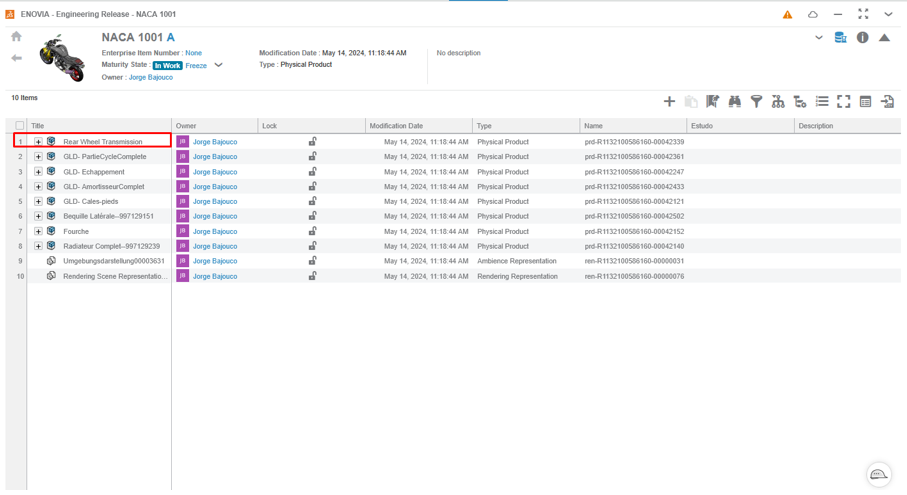Click the lock icon for GLD- Echappement
The image size is (907, 495).
pos(312,171)
